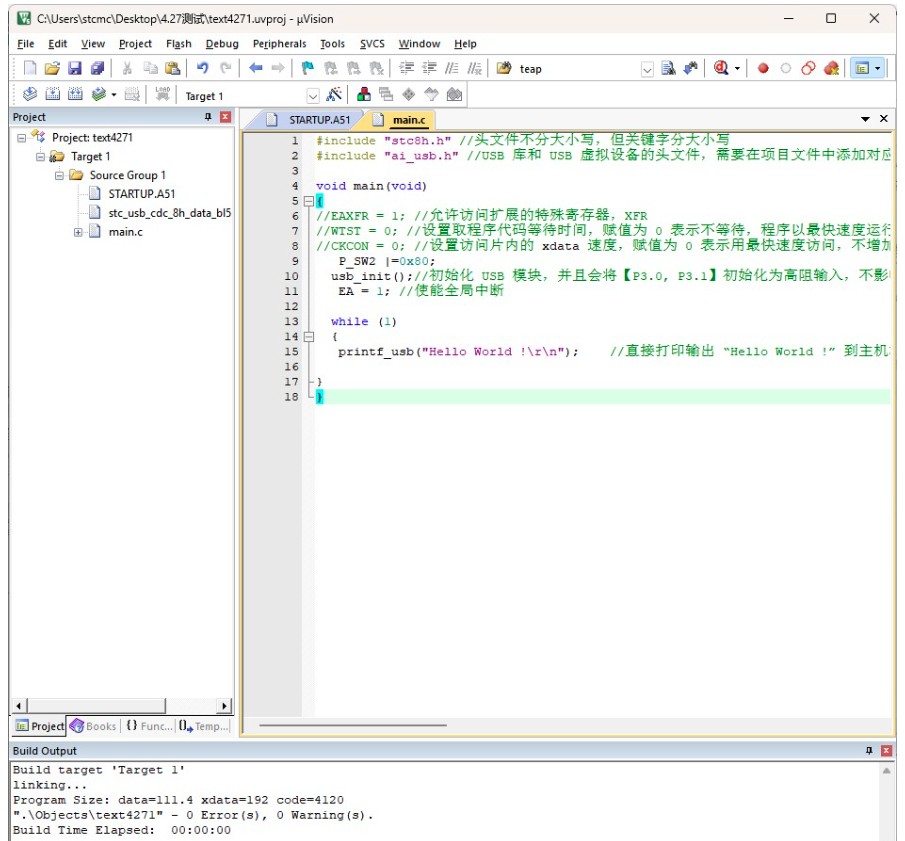Toggle the Project panel auto-hide pin

[x=208, y=117]
